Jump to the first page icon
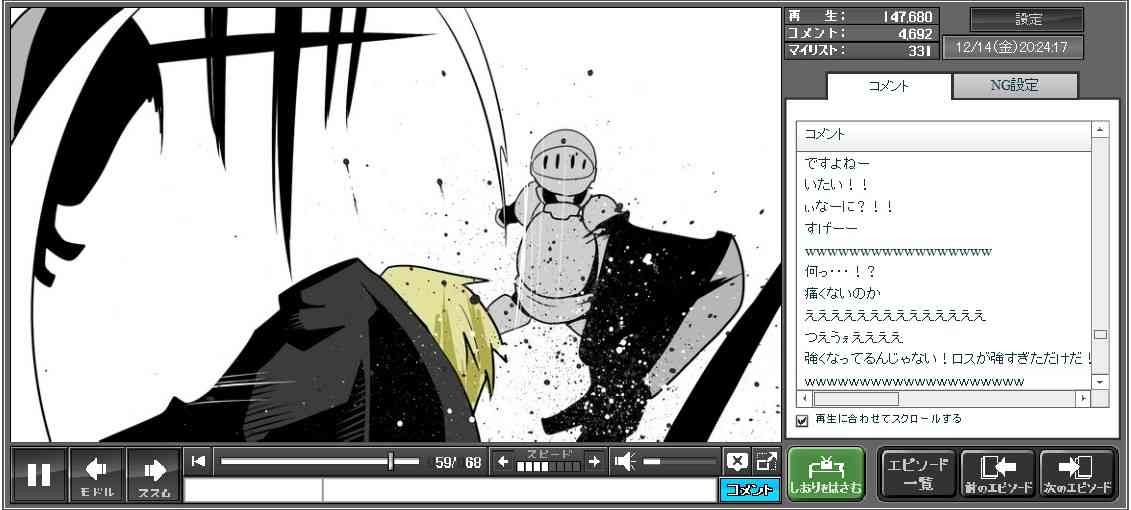This screenshot has width=1131, height=510. [198, 461]
